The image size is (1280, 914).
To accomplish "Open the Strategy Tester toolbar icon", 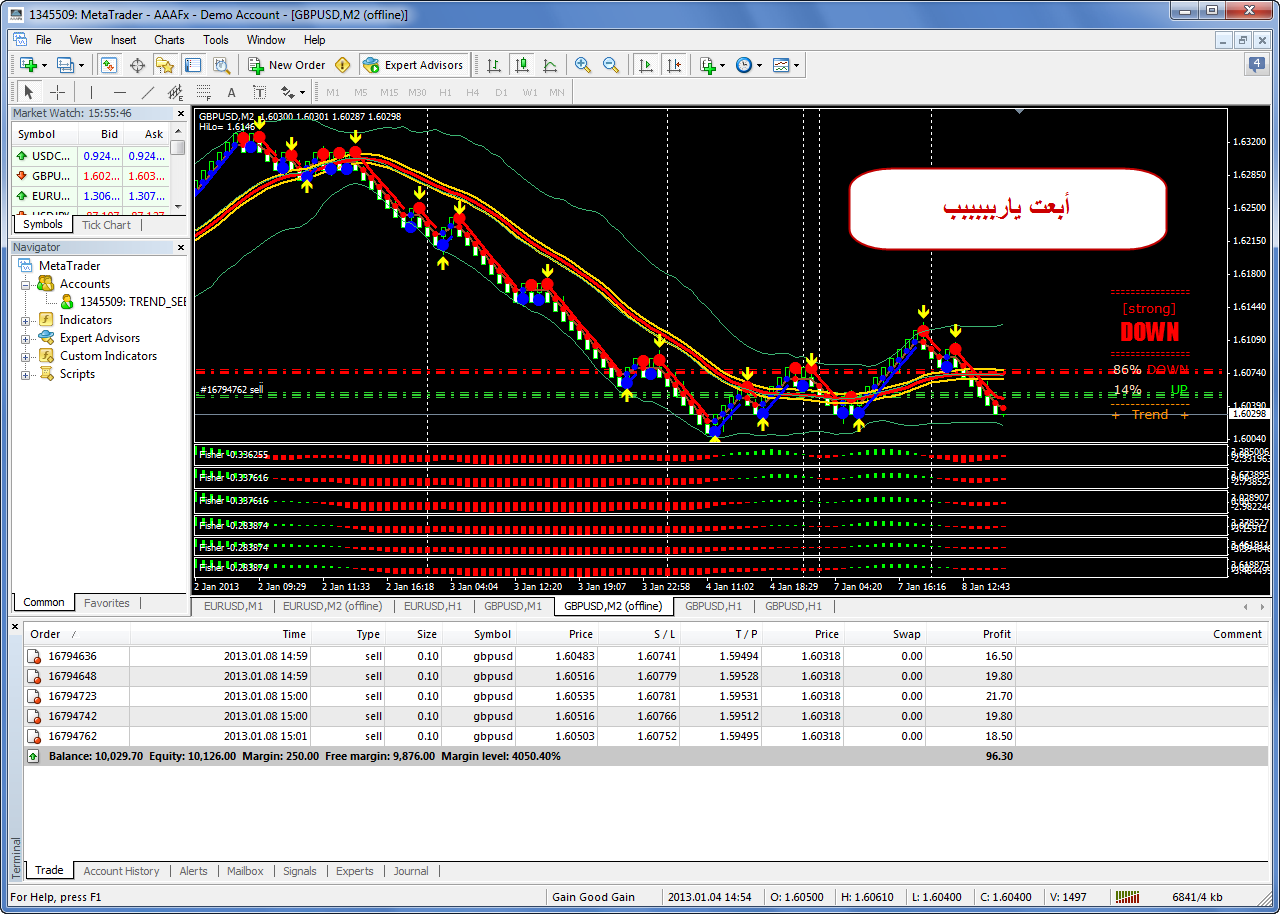I will (x=221, y=65).
